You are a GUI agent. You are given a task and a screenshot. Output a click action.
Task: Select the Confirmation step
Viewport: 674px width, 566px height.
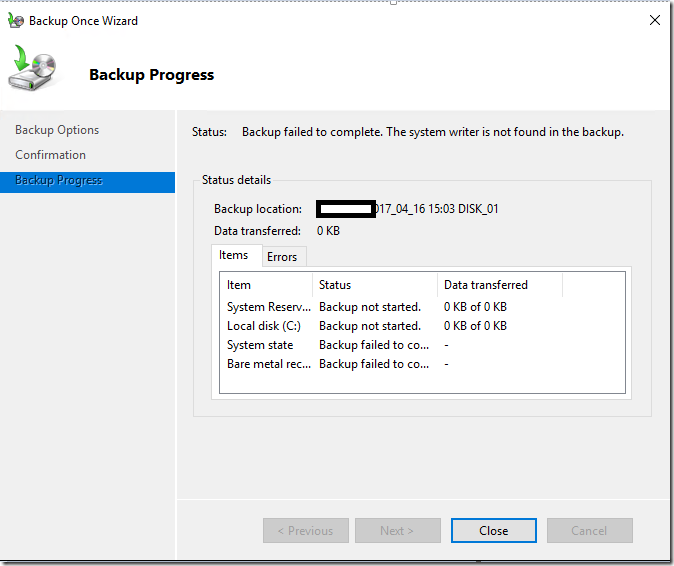click(x=50, y=155)
